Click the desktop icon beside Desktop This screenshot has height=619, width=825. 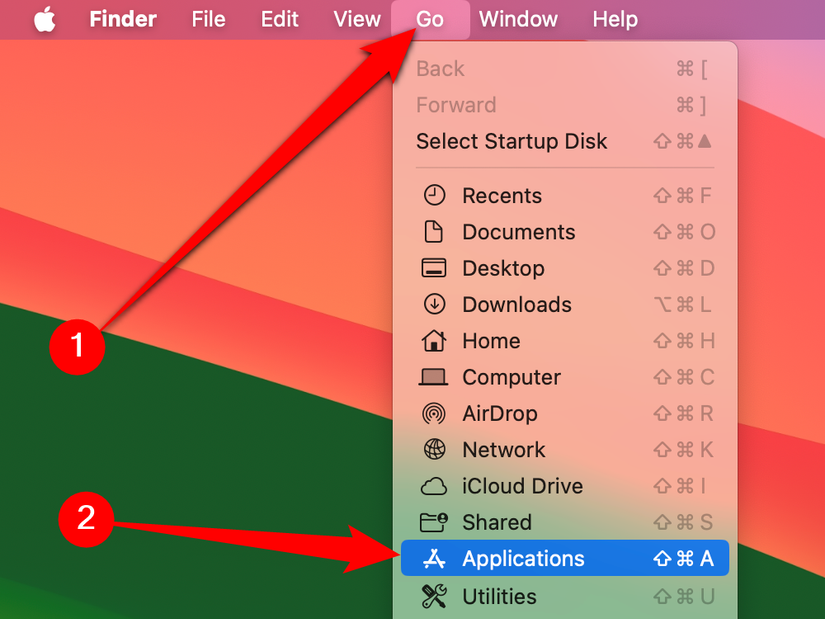[434, 268]
